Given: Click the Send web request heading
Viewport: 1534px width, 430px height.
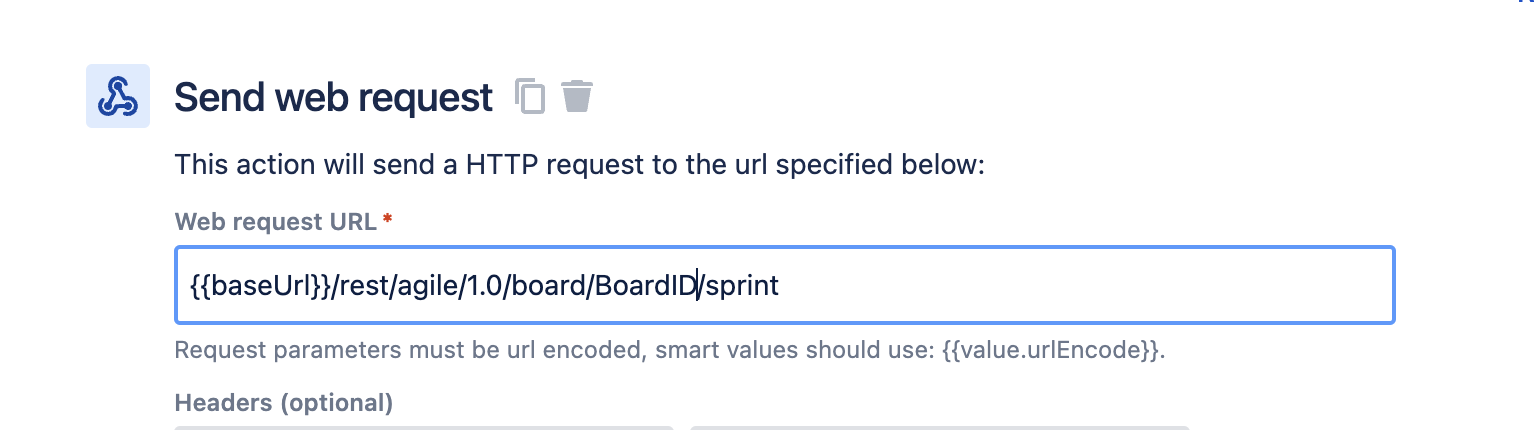Looking at the screenshot, I should point(334,98).
